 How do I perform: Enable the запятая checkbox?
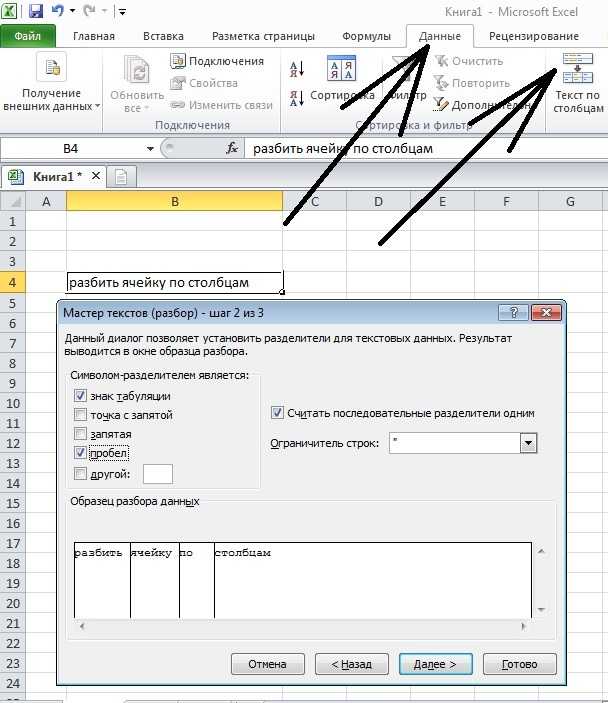click(x=80, y=434)
